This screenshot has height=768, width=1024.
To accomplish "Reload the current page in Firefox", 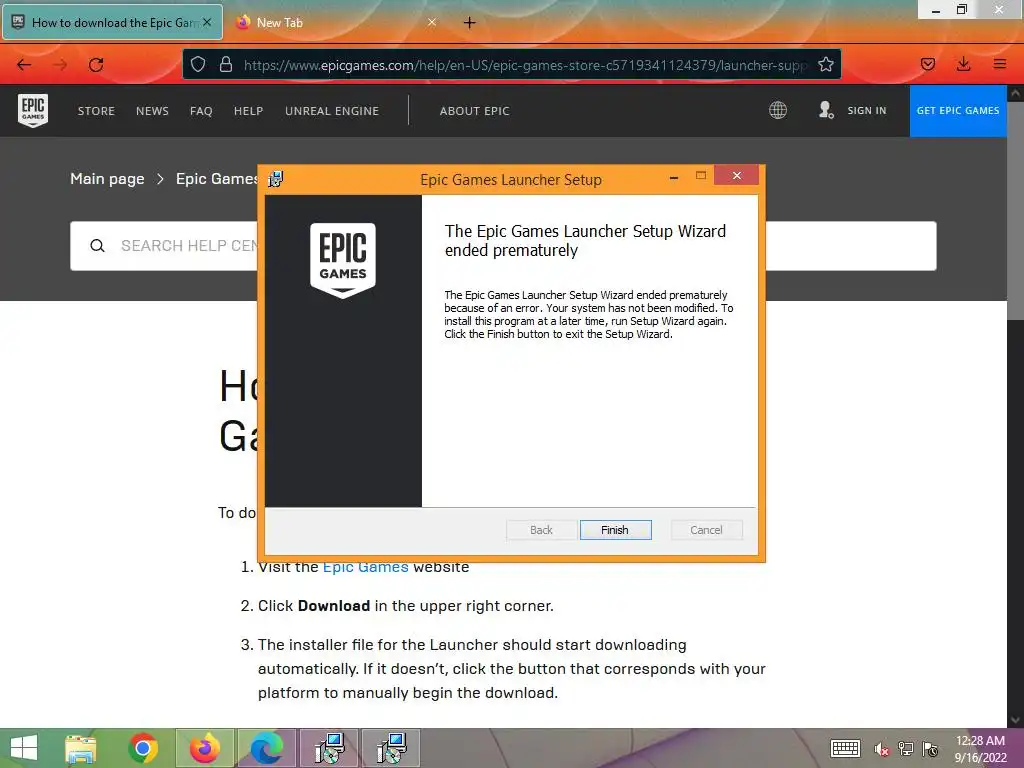I will (x=96, y=65).
